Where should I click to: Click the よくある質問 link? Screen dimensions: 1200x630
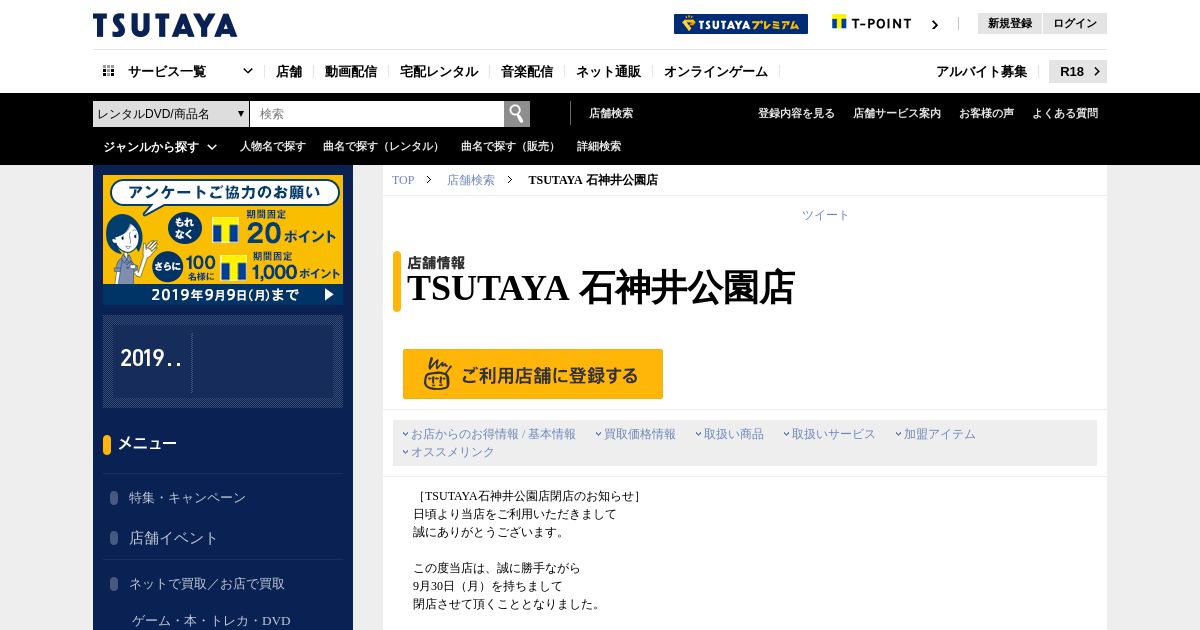(1065, 113)
